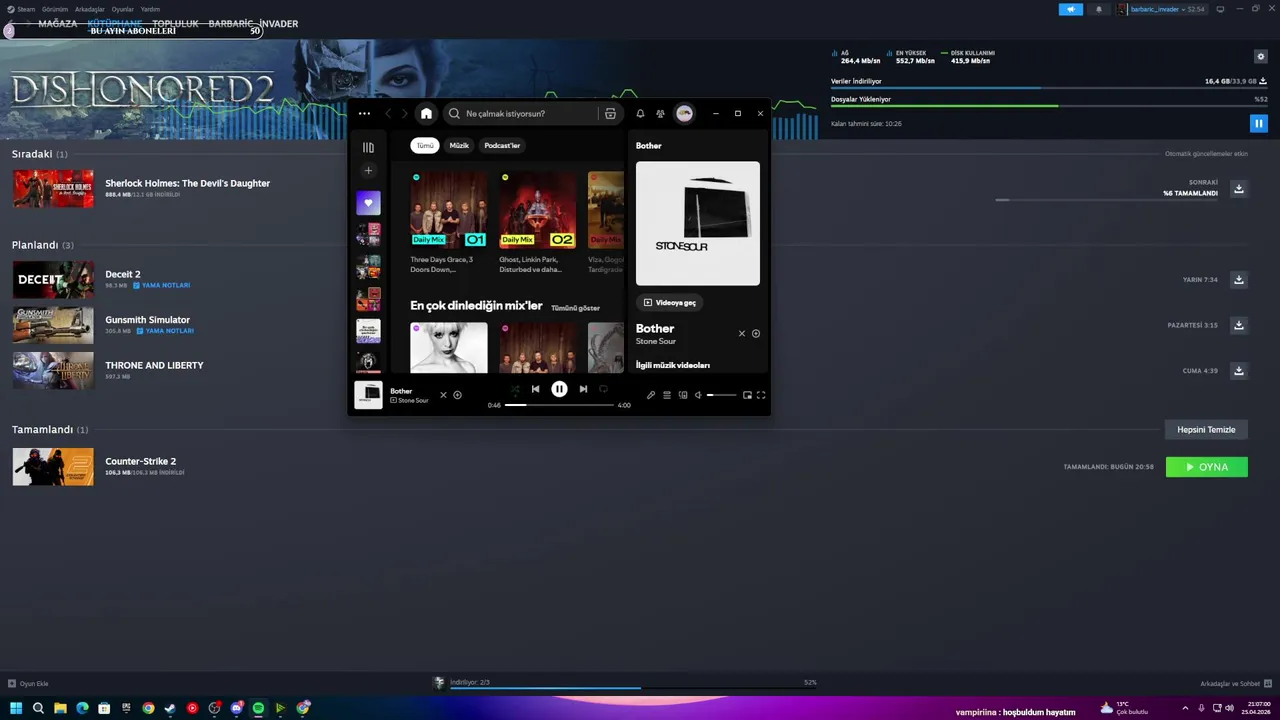
Task: Open the lyrics microphone icon in Spotify
Action: (651, 395)
